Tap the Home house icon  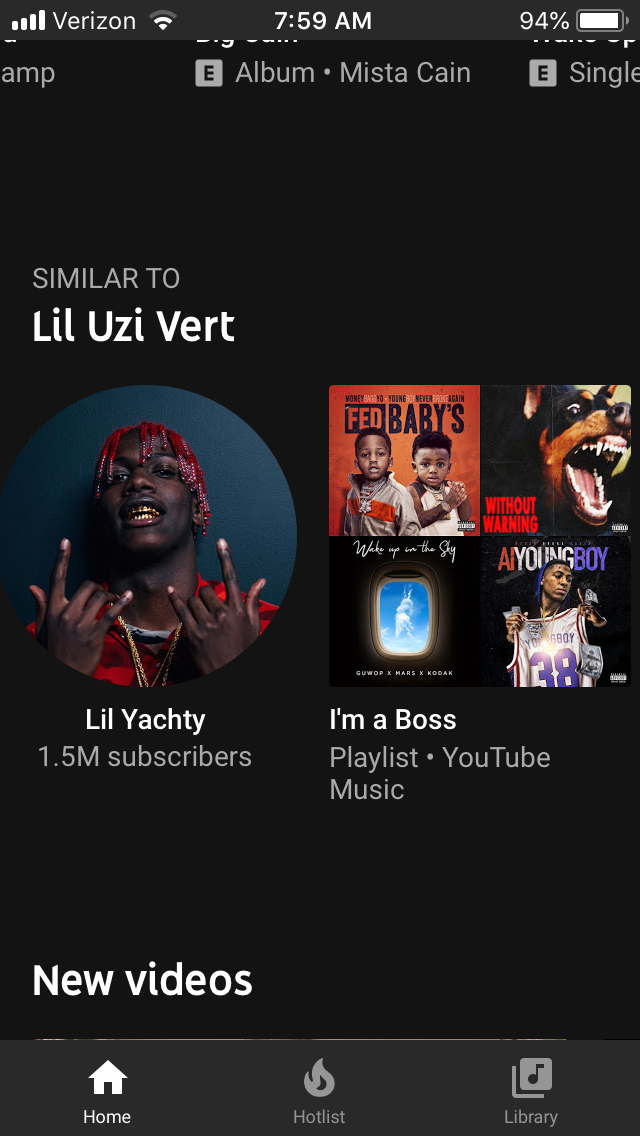pos(107,1077)
